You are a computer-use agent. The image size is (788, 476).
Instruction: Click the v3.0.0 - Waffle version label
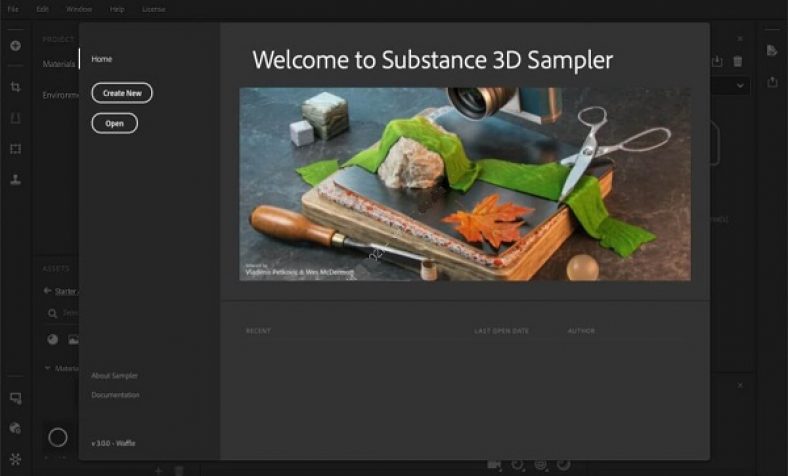coord(114,443)
